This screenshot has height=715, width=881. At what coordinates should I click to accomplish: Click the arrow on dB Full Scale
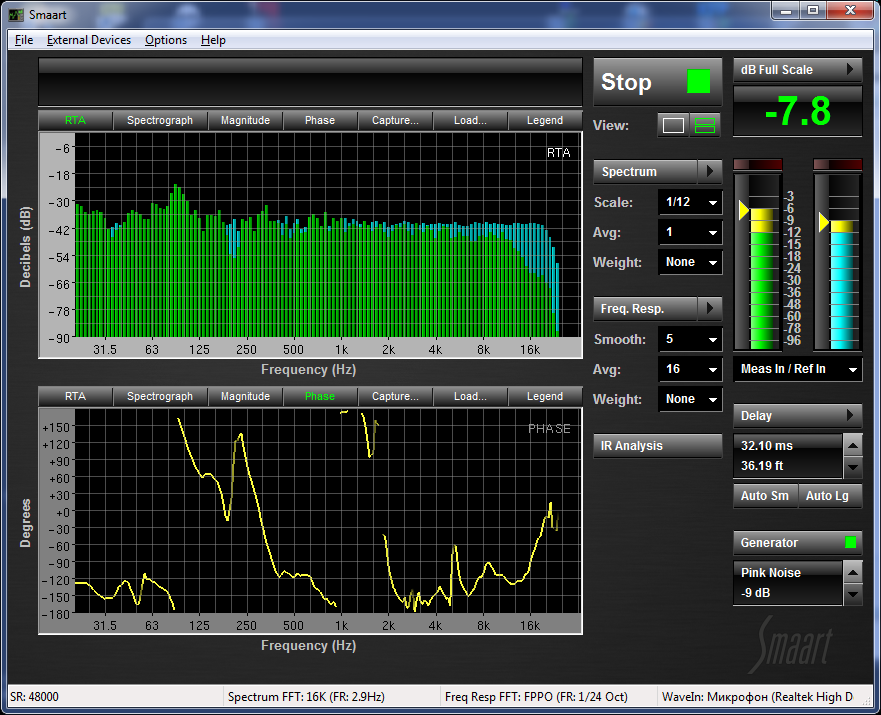pyautogui.click(x=851, y=70)
